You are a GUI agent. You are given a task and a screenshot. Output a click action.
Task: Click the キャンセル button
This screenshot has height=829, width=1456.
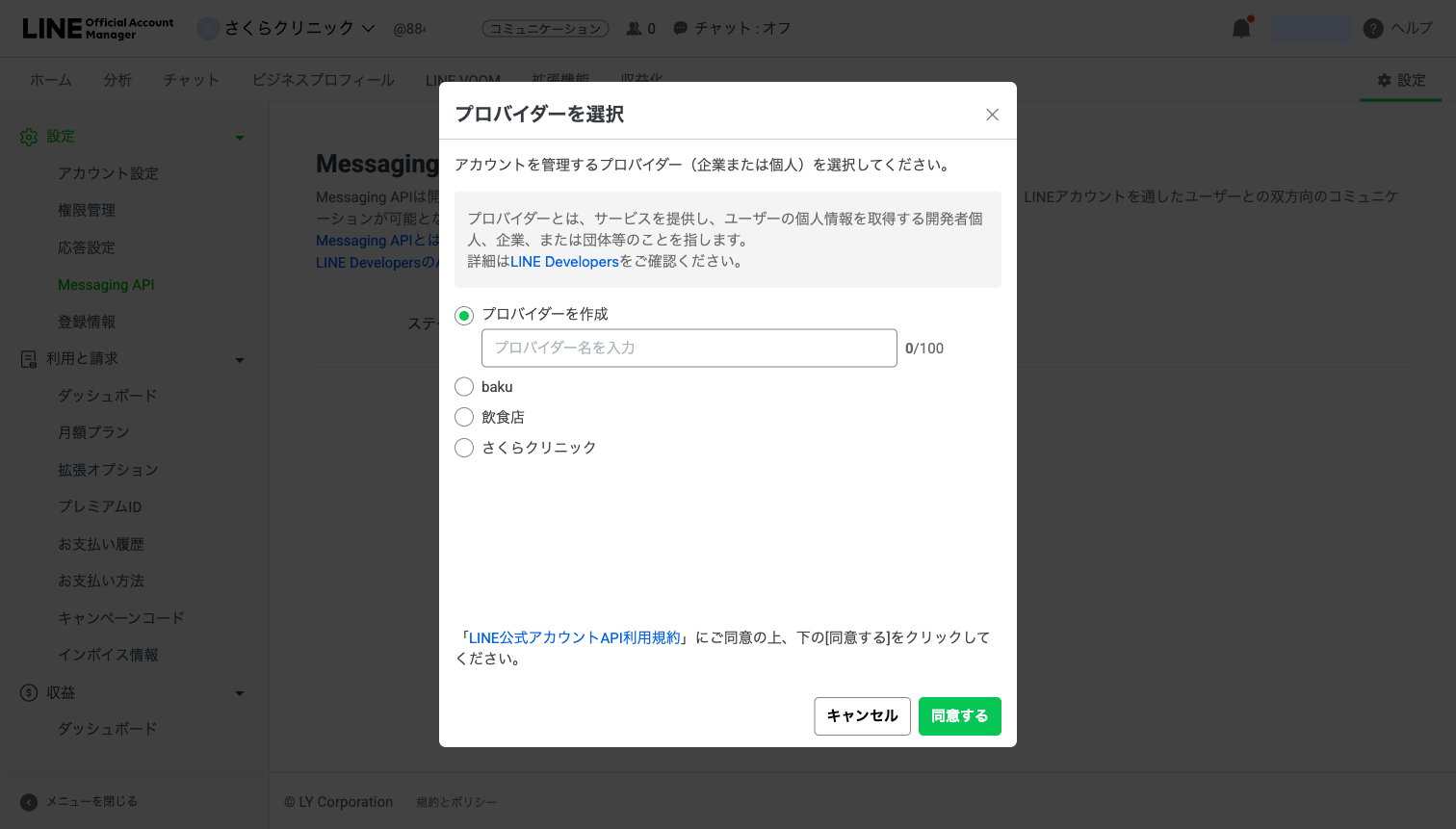[862, 716]
